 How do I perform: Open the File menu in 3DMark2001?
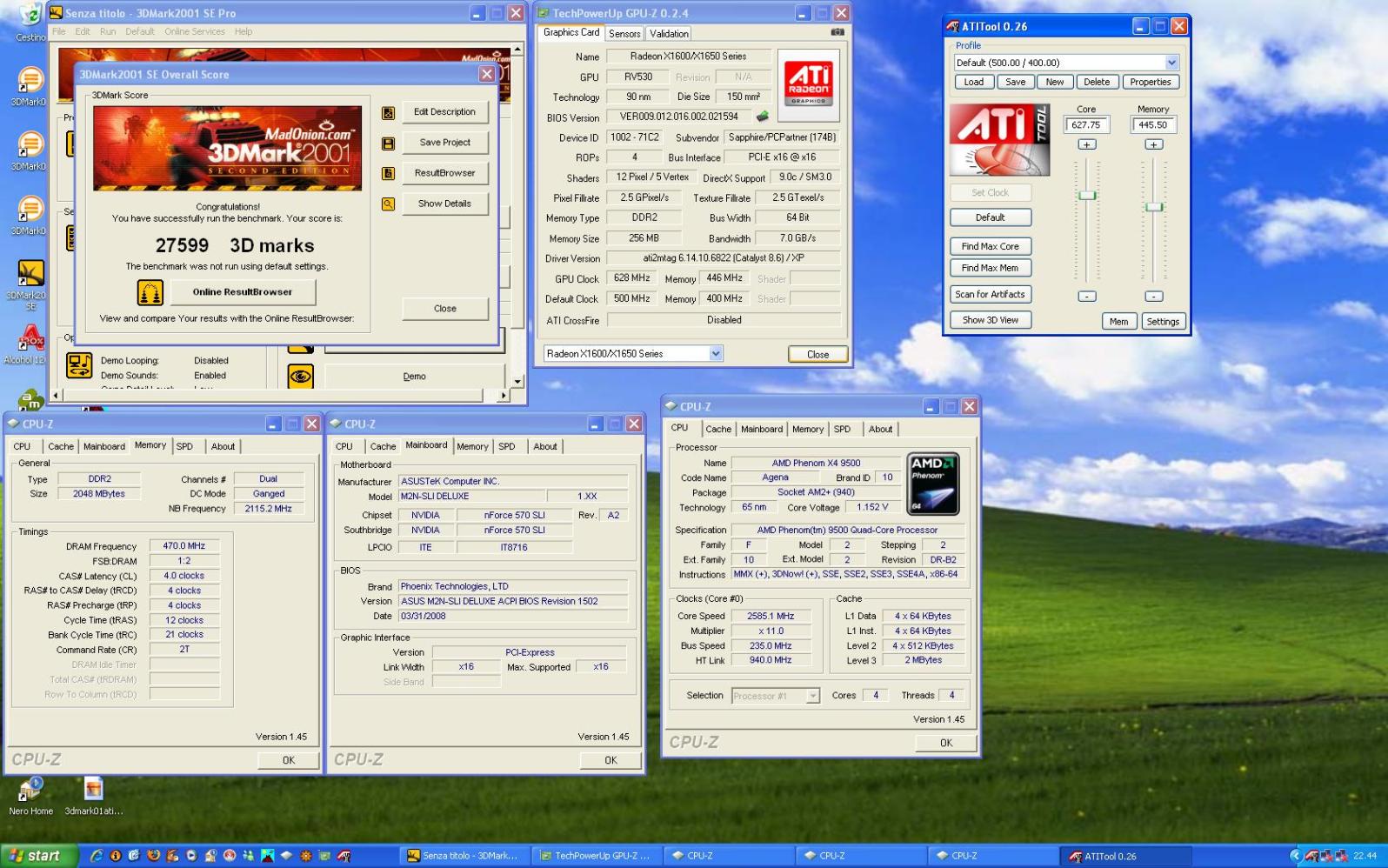pyautogui.click(x=59, y=31)
